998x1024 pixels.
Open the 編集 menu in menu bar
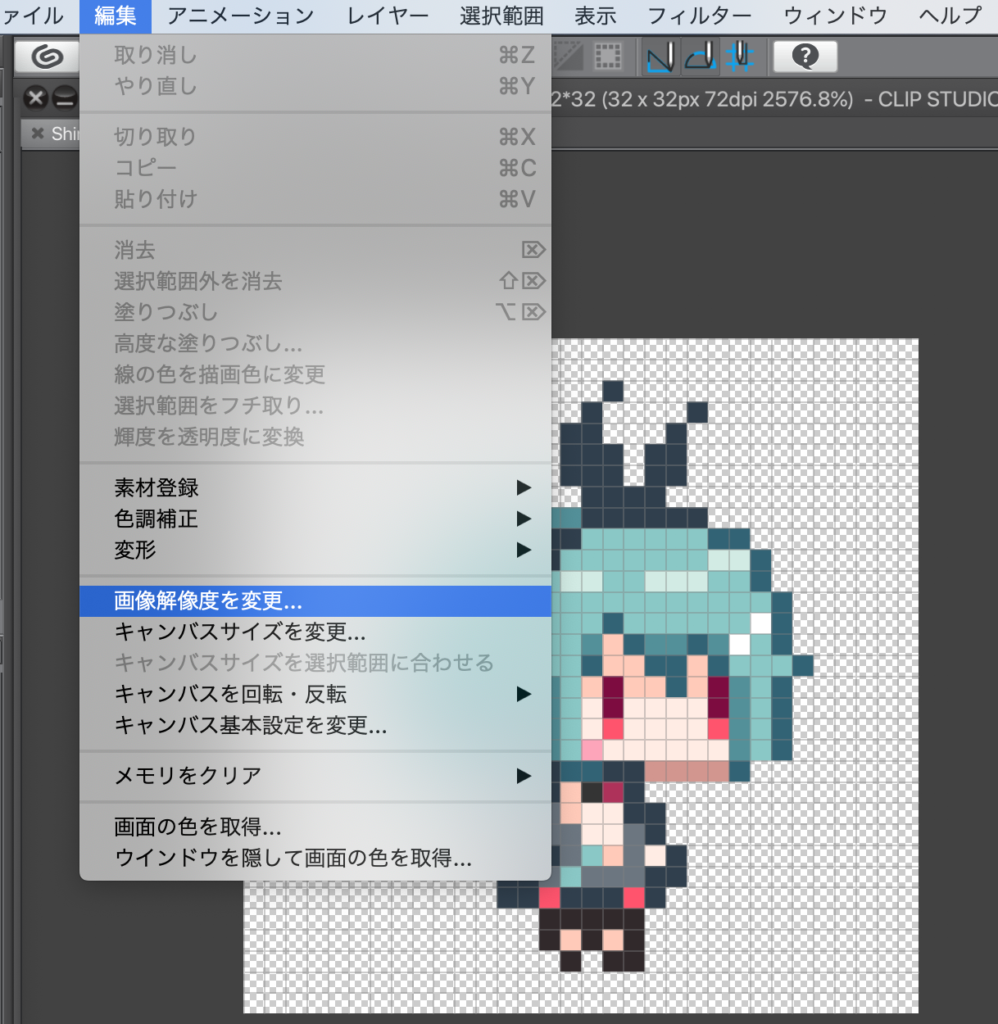(x=116, y=16)
